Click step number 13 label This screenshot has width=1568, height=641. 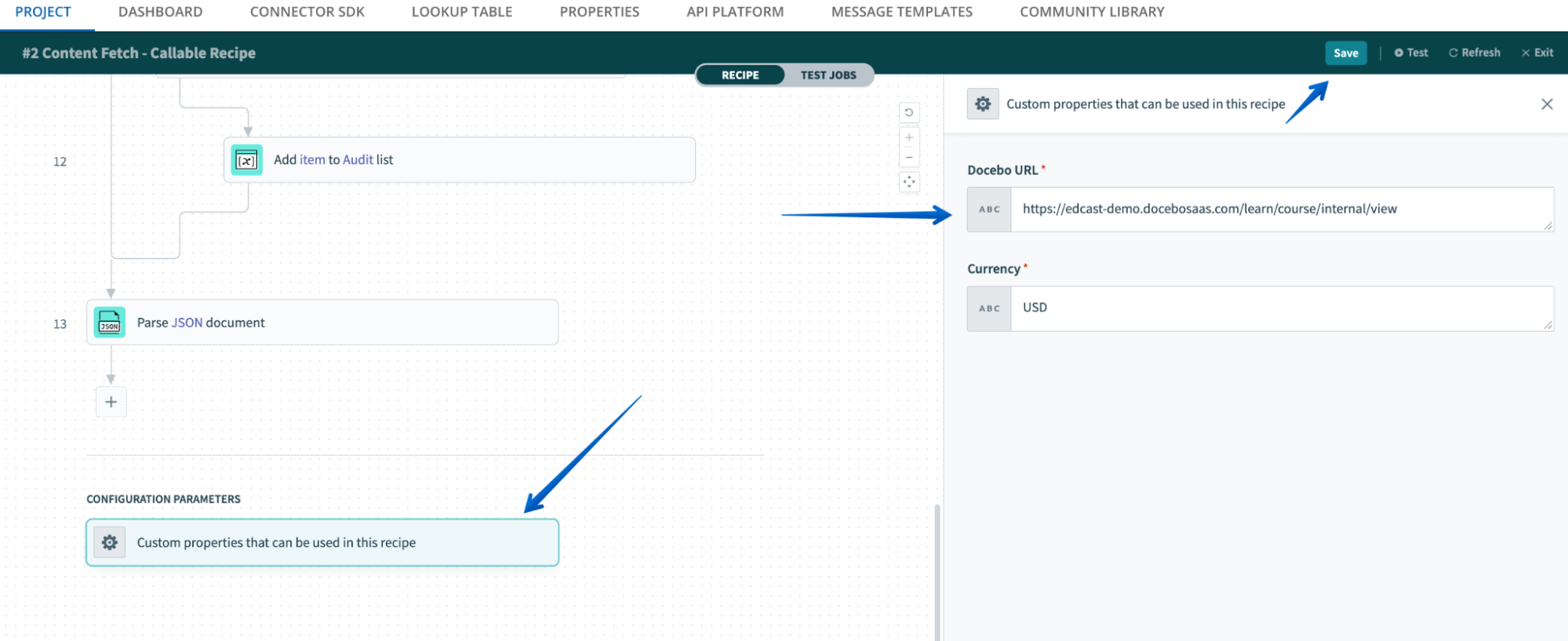(x=60, y=324)
